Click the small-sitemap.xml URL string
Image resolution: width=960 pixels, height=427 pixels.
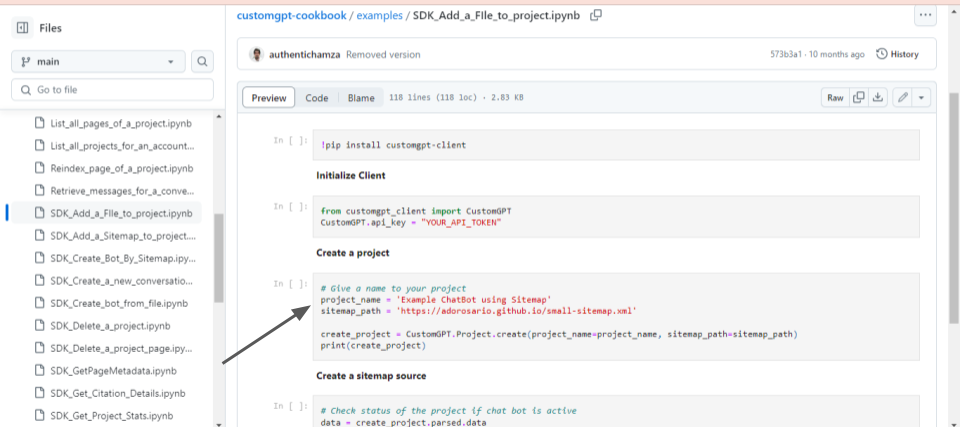pyautogui.click(x=517, y=311)
